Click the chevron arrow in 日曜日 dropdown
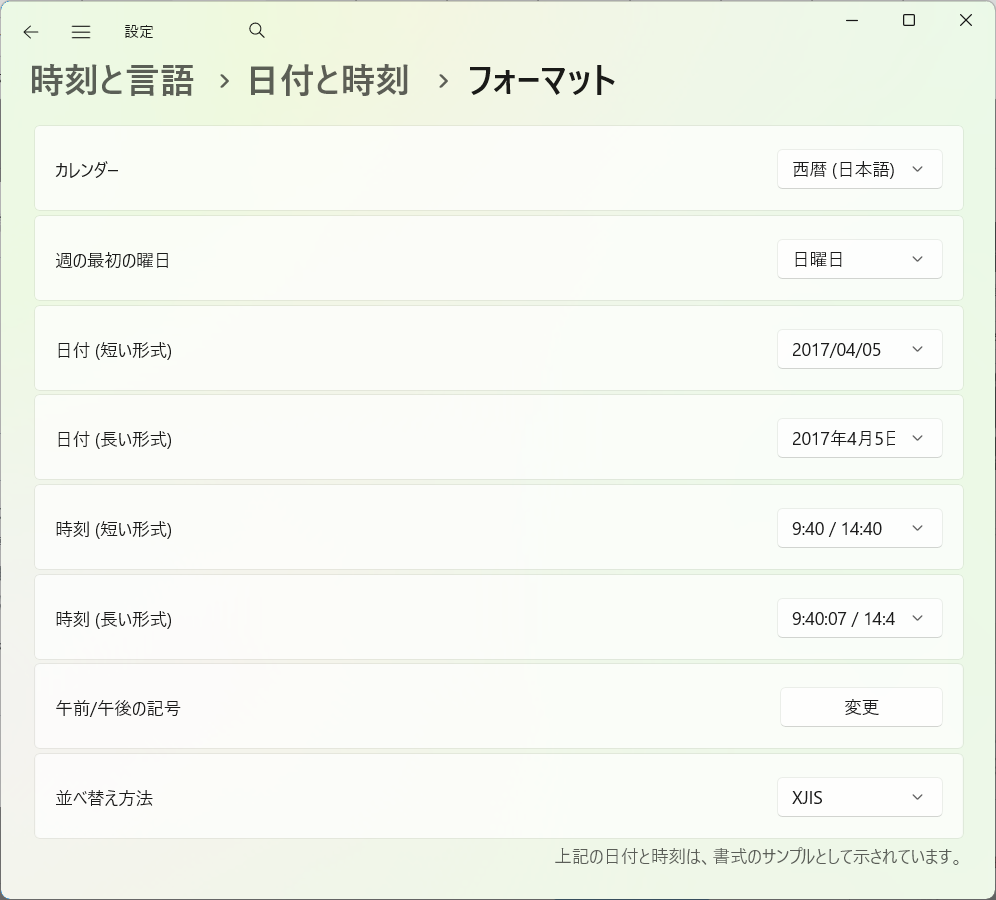Image resolution: width=996 pixels, height=900 pixels. (x=917, y=259)
